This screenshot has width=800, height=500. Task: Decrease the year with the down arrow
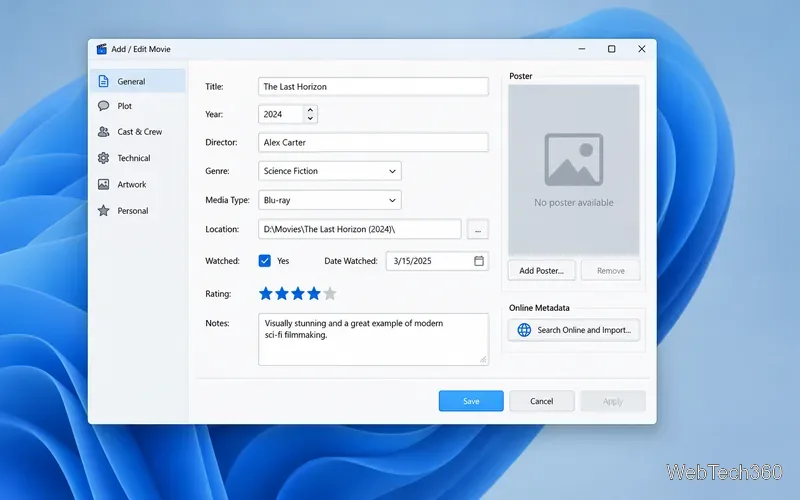click(310, 119)
